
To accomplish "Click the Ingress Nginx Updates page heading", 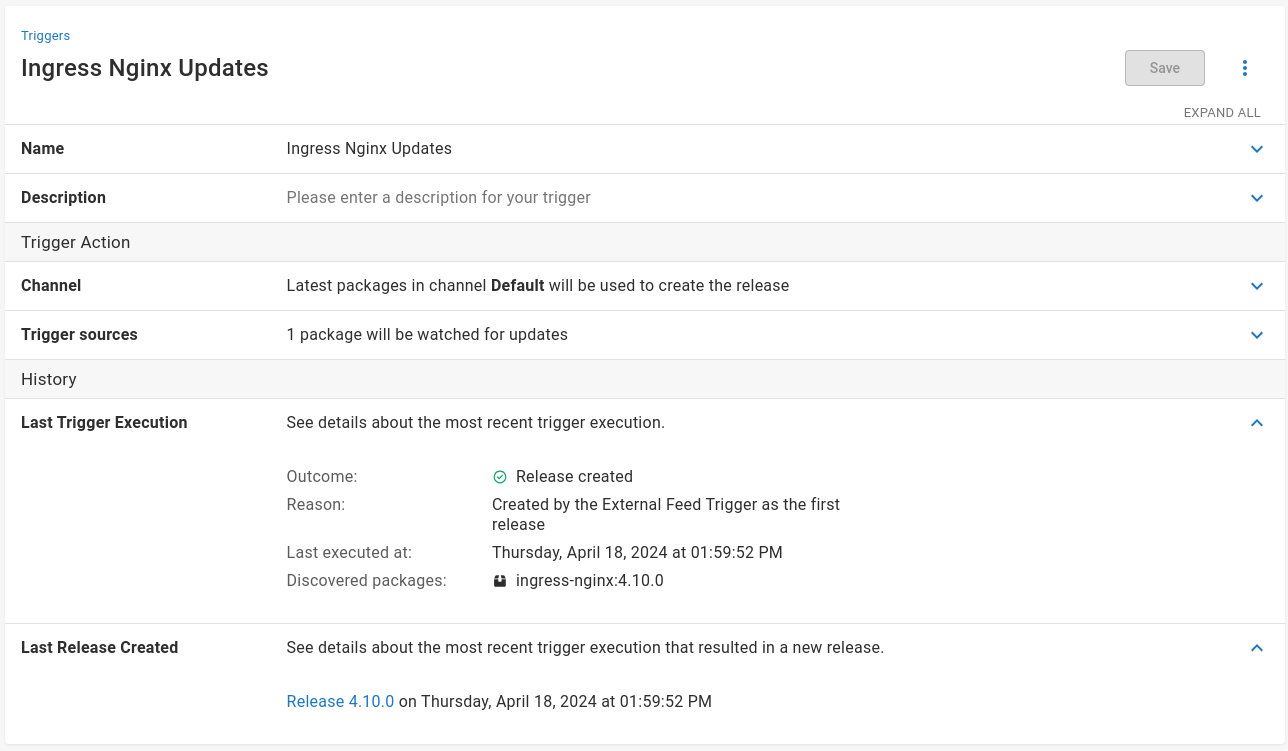I will (x=145, y=68).
